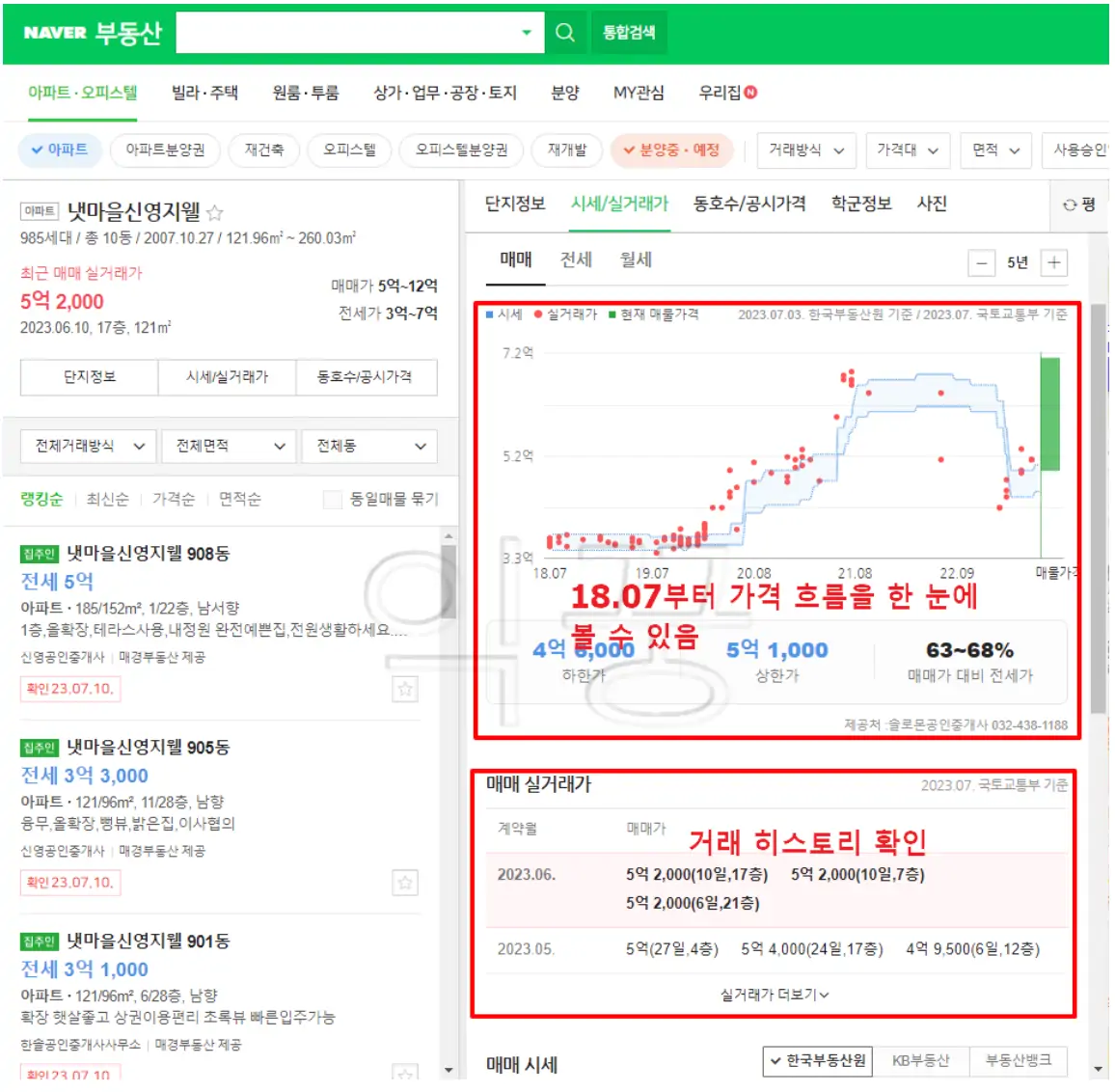Screen dimensions: 1115x1092
Task: Click the minus icon to shorten chart period
Action: 981,261
